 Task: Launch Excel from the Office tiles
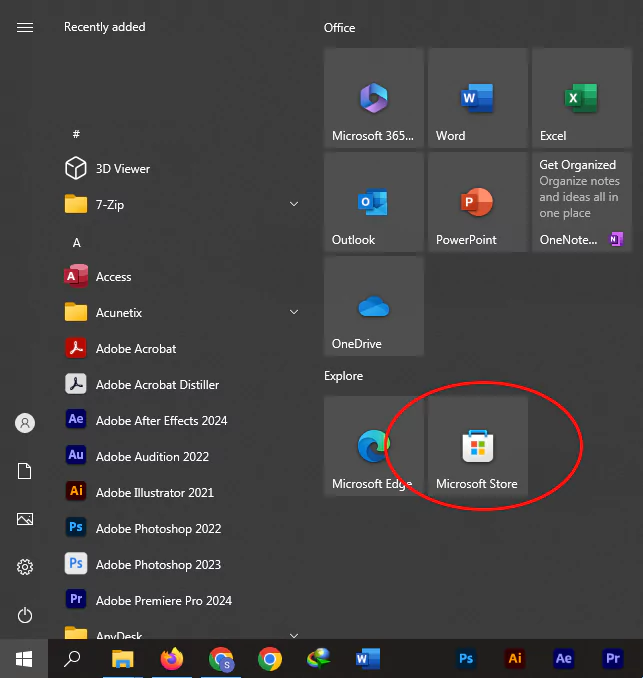point(581,98)
